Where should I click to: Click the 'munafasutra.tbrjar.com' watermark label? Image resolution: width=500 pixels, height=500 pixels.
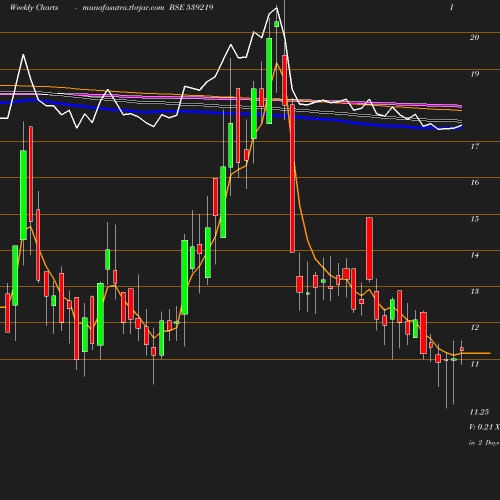tap(123, 7)
